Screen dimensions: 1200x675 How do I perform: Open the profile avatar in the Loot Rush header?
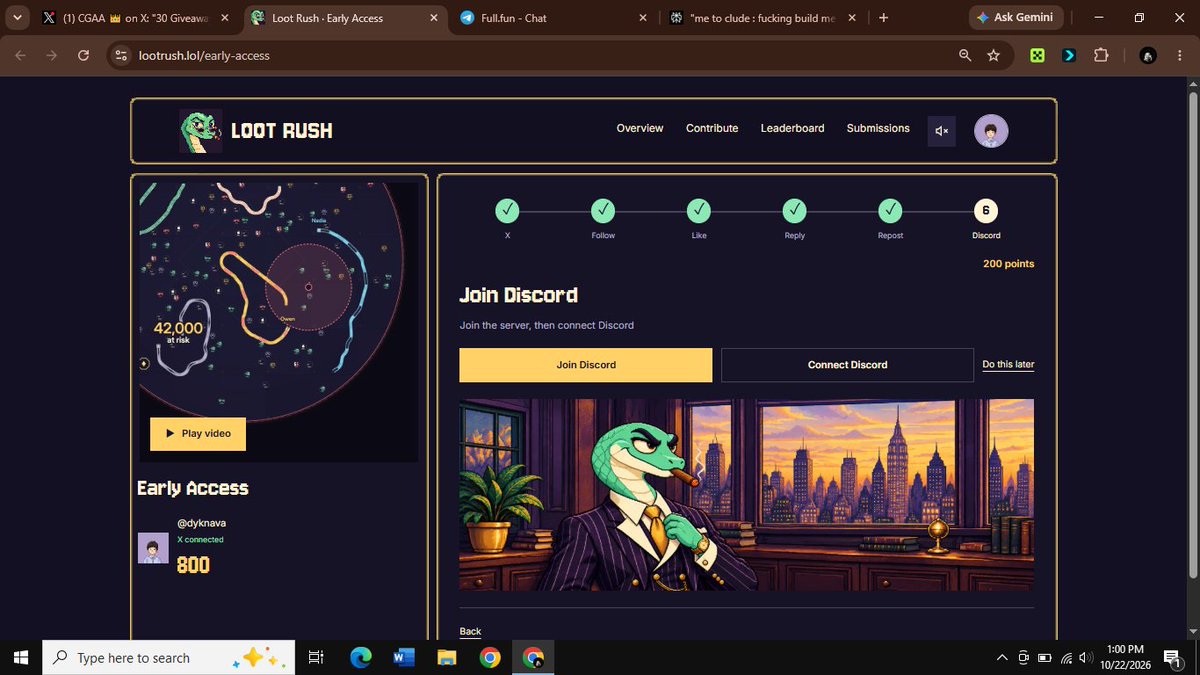[991, 131]
